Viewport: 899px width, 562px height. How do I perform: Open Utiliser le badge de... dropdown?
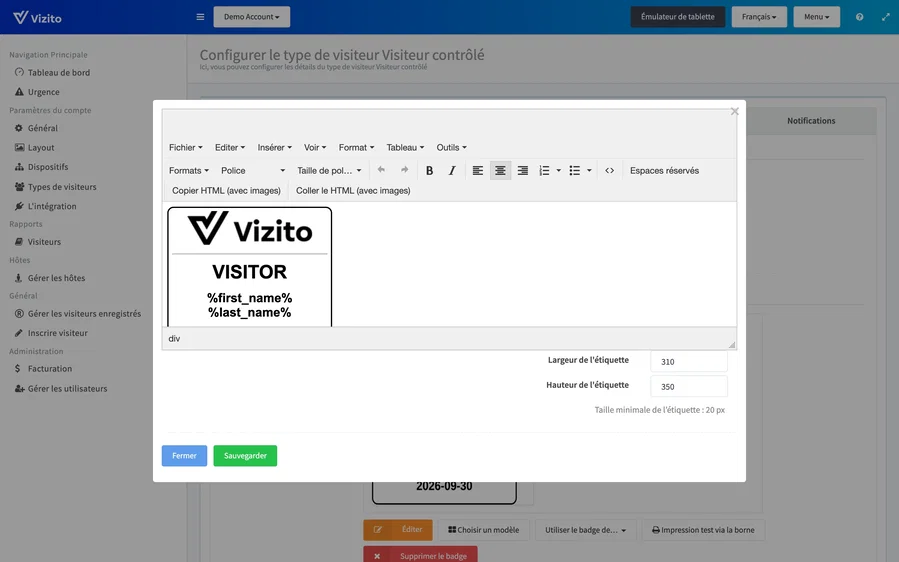[585, 530]
